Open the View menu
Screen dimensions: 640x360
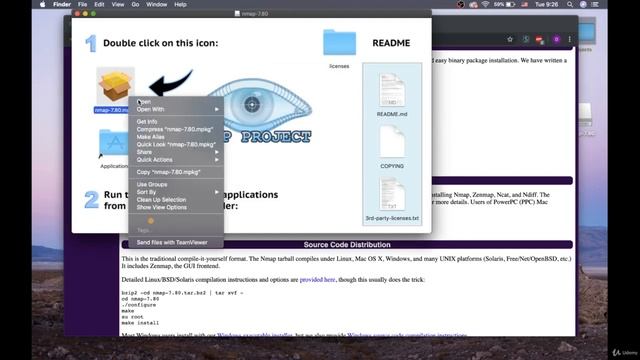[118, 4]
